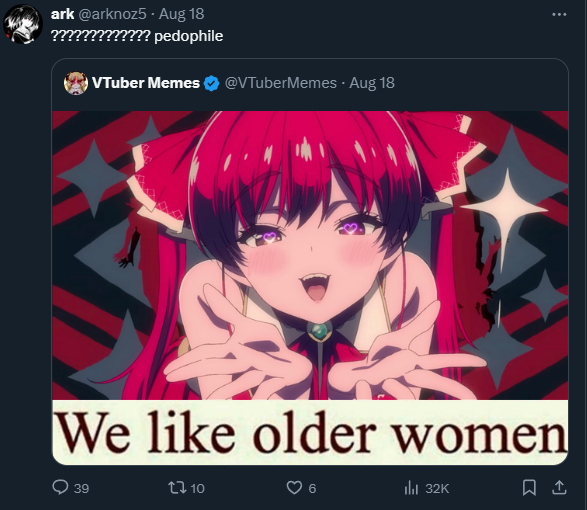Click the tweet text ending in pedophile
The image size is (587, 510).
click(137, 36)
